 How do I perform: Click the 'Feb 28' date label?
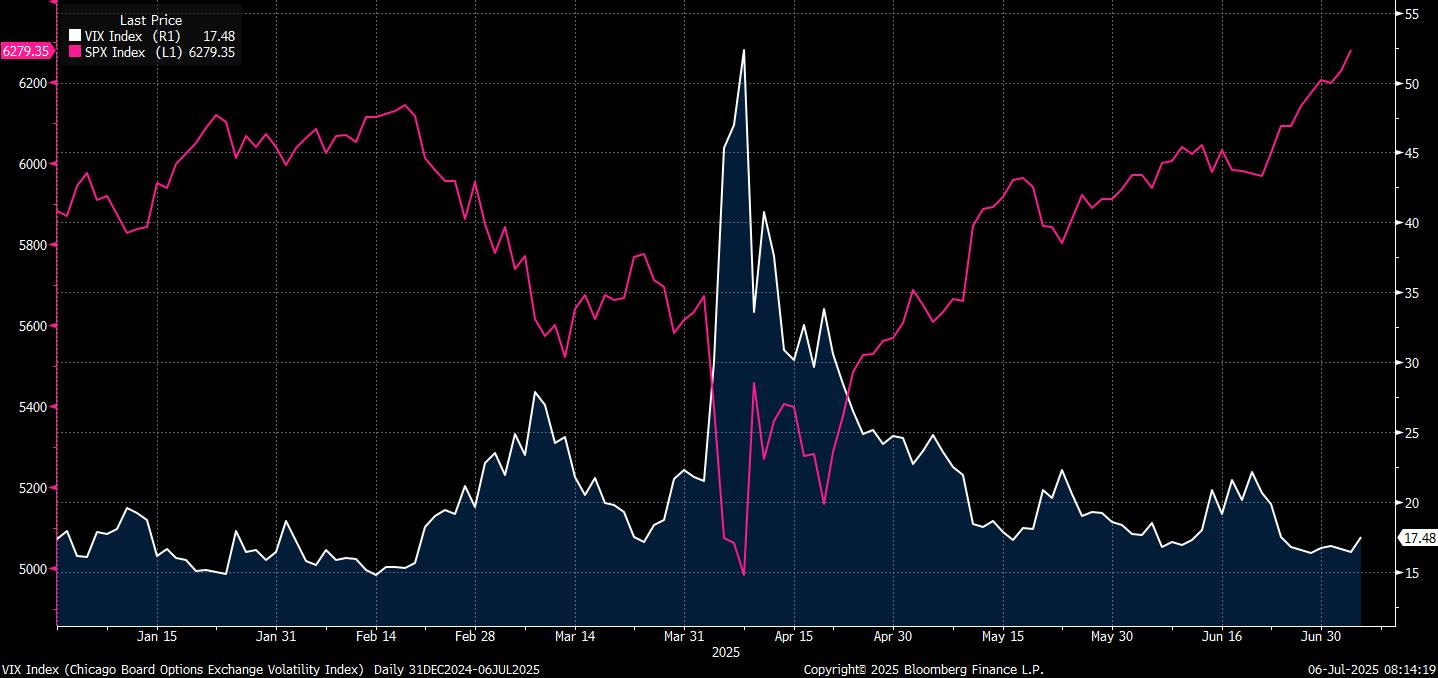click(475, 636)
